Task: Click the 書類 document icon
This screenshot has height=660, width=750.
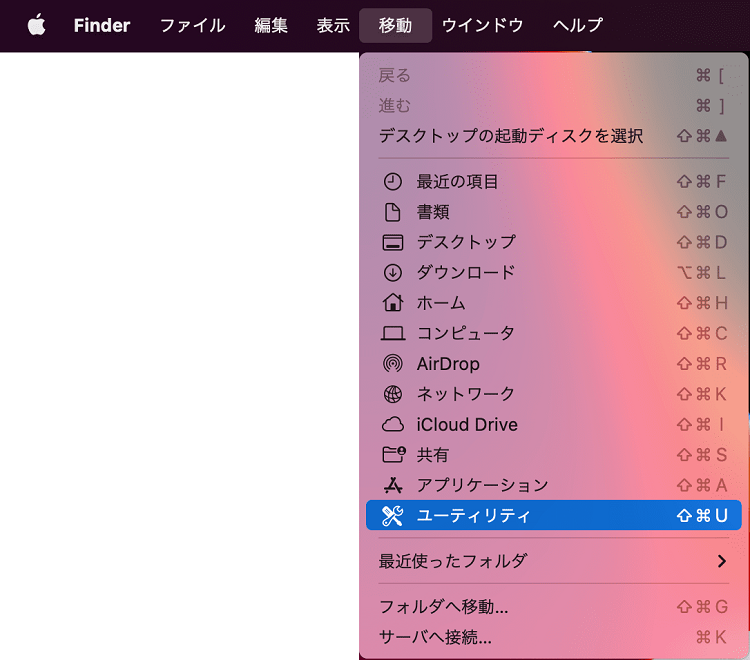Action: (x=393, y=212)
